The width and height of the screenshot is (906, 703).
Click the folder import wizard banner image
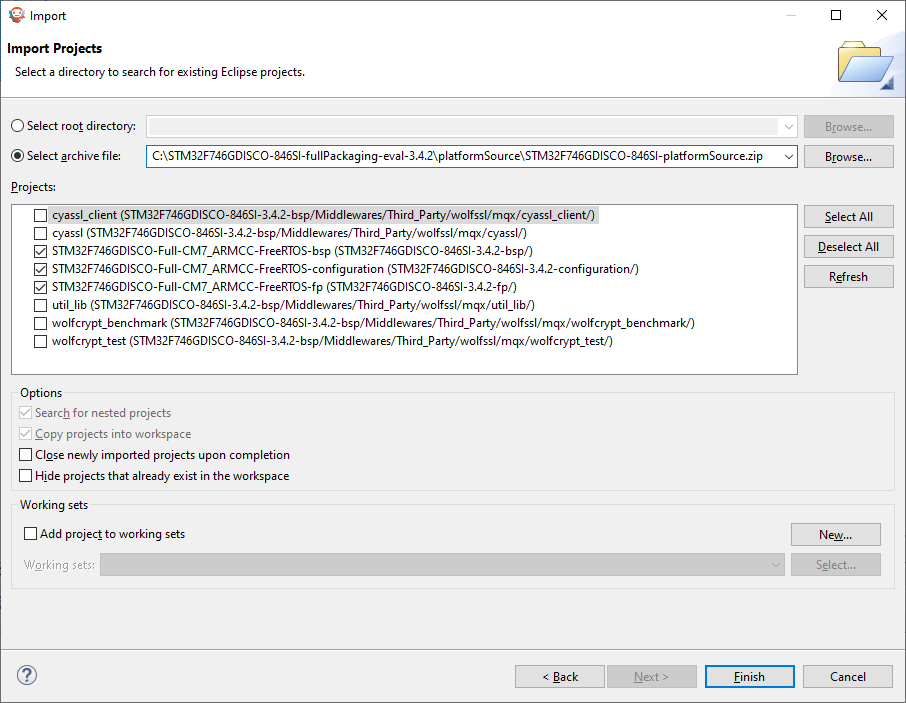click(x=867, y=63)
